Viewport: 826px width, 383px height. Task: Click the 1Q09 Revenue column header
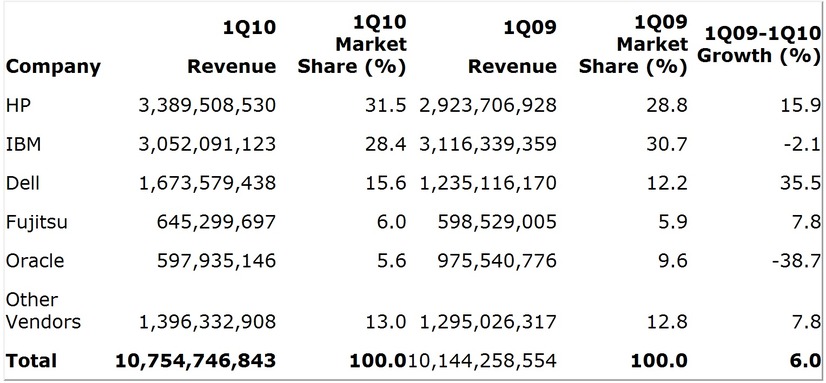click(512, 47)
